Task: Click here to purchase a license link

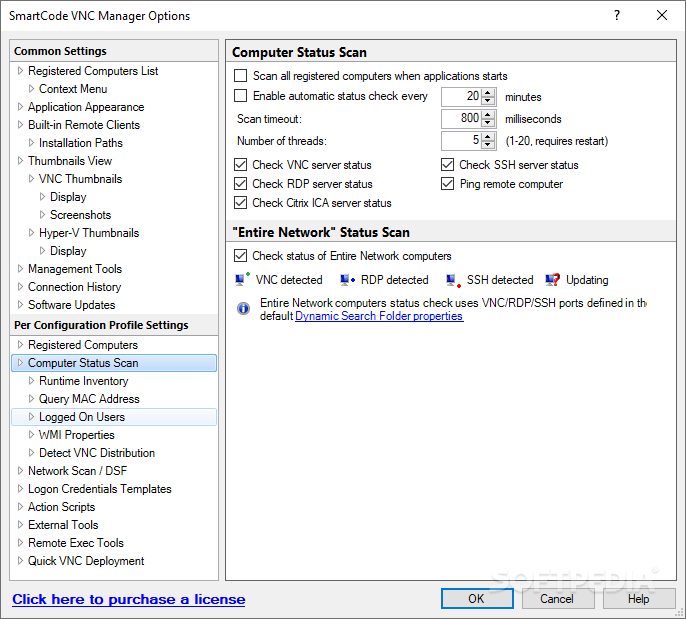Action: click(x=129, y=599)
